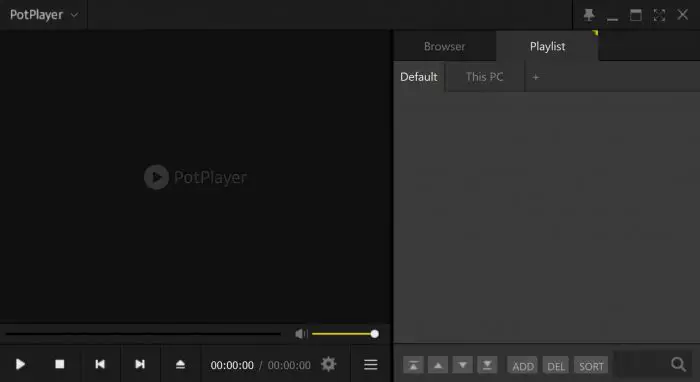Mute audio with the speaker icon
The height and width of the screenshot is (382, 700).
point(301,334)
